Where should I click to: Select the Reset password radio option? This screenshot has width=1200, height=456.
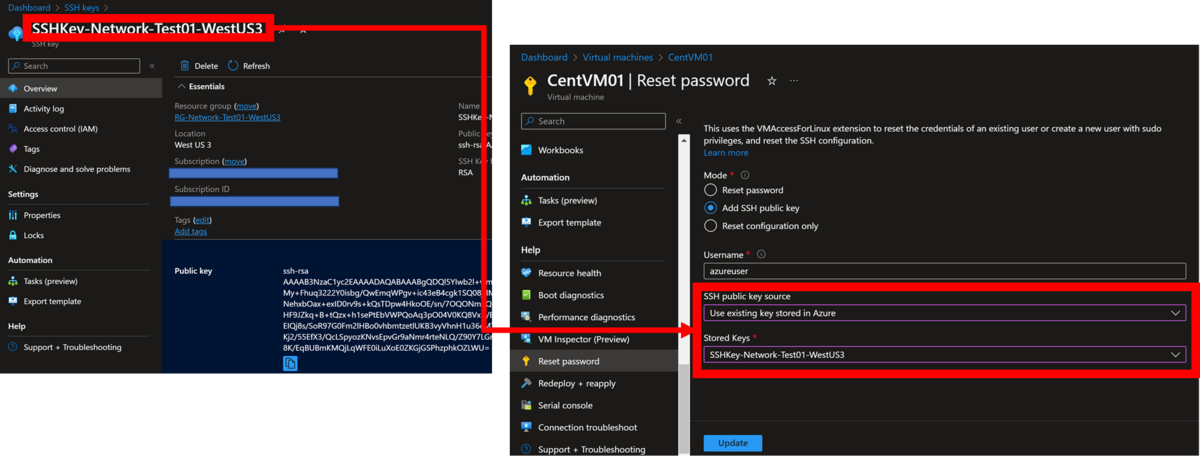tap(710, 190)
